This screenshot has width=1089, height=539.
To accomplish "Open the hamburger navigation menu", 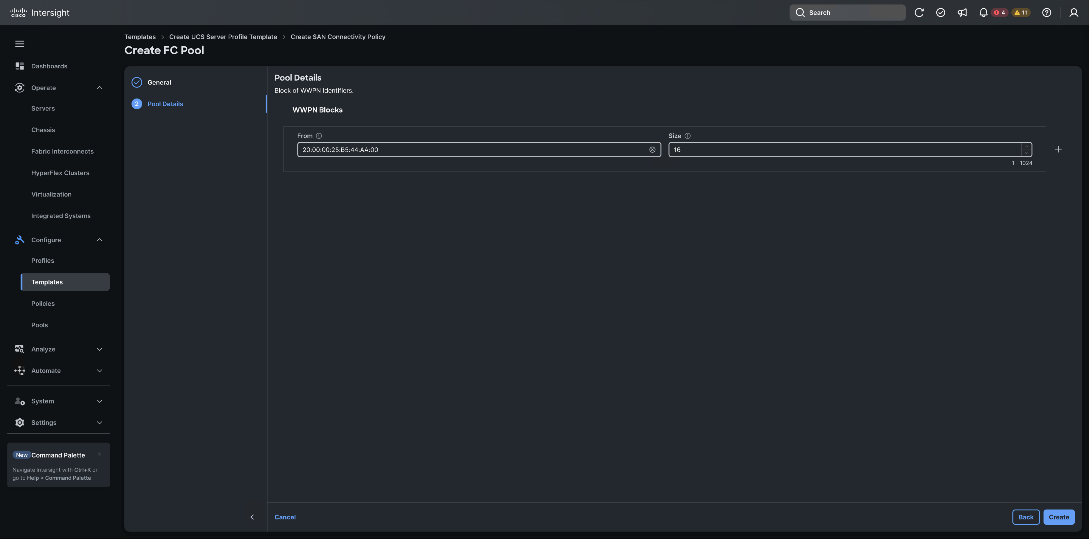I will coord(19,44).
